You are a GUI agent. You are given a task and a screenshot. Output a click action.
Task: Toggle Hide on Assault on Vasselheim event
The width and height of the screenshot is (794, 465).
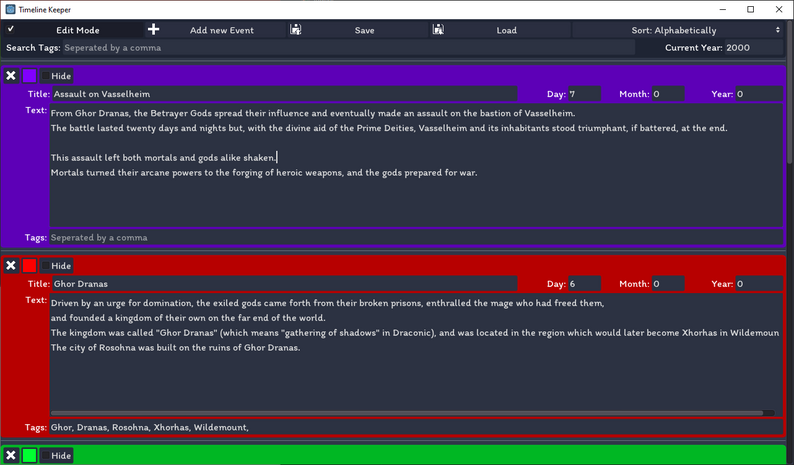pos(56,76)
